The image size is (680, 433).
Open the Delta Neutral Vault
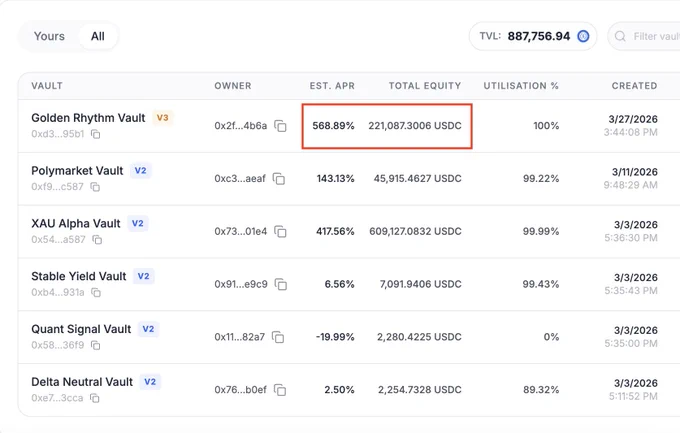82,382
